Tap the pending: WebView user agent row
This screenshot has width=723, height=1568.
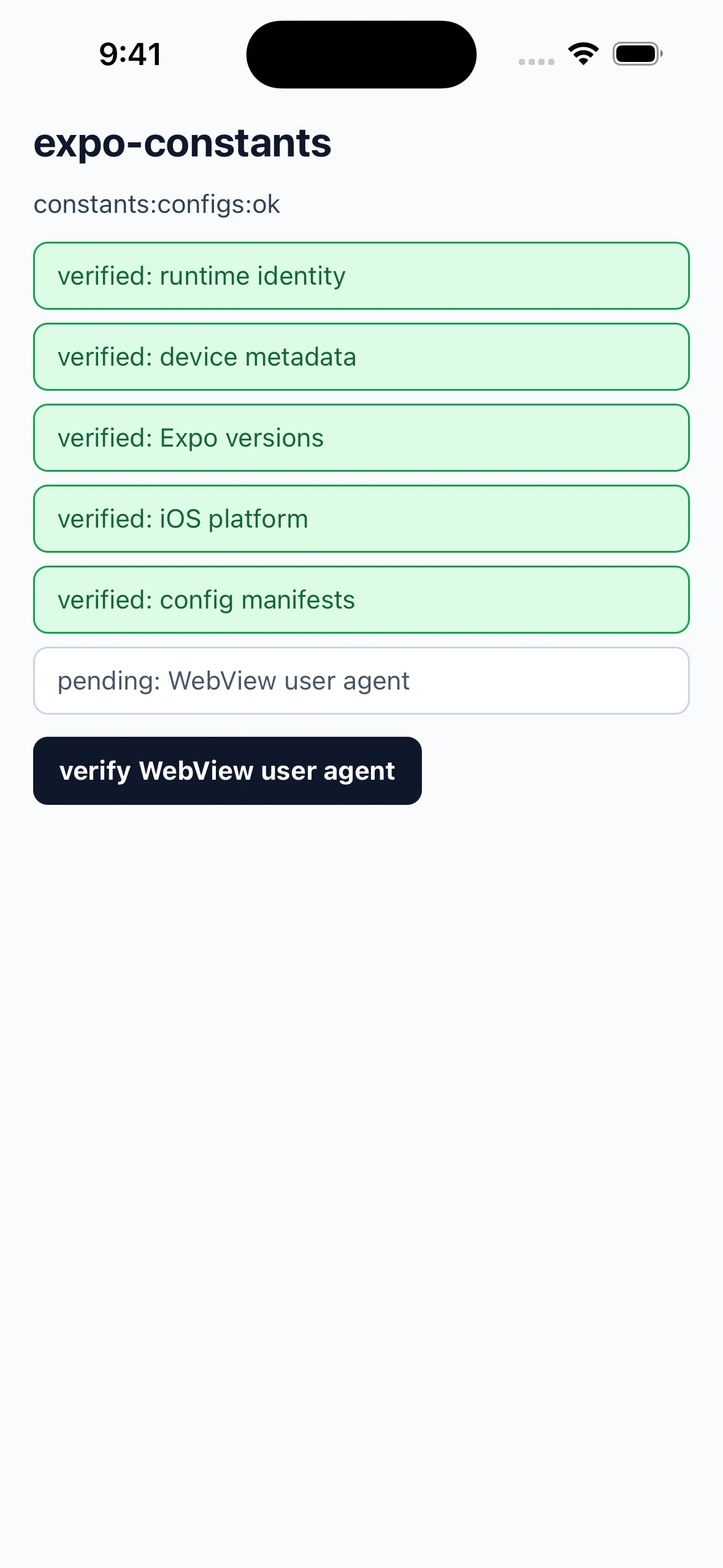coord(361,681)
